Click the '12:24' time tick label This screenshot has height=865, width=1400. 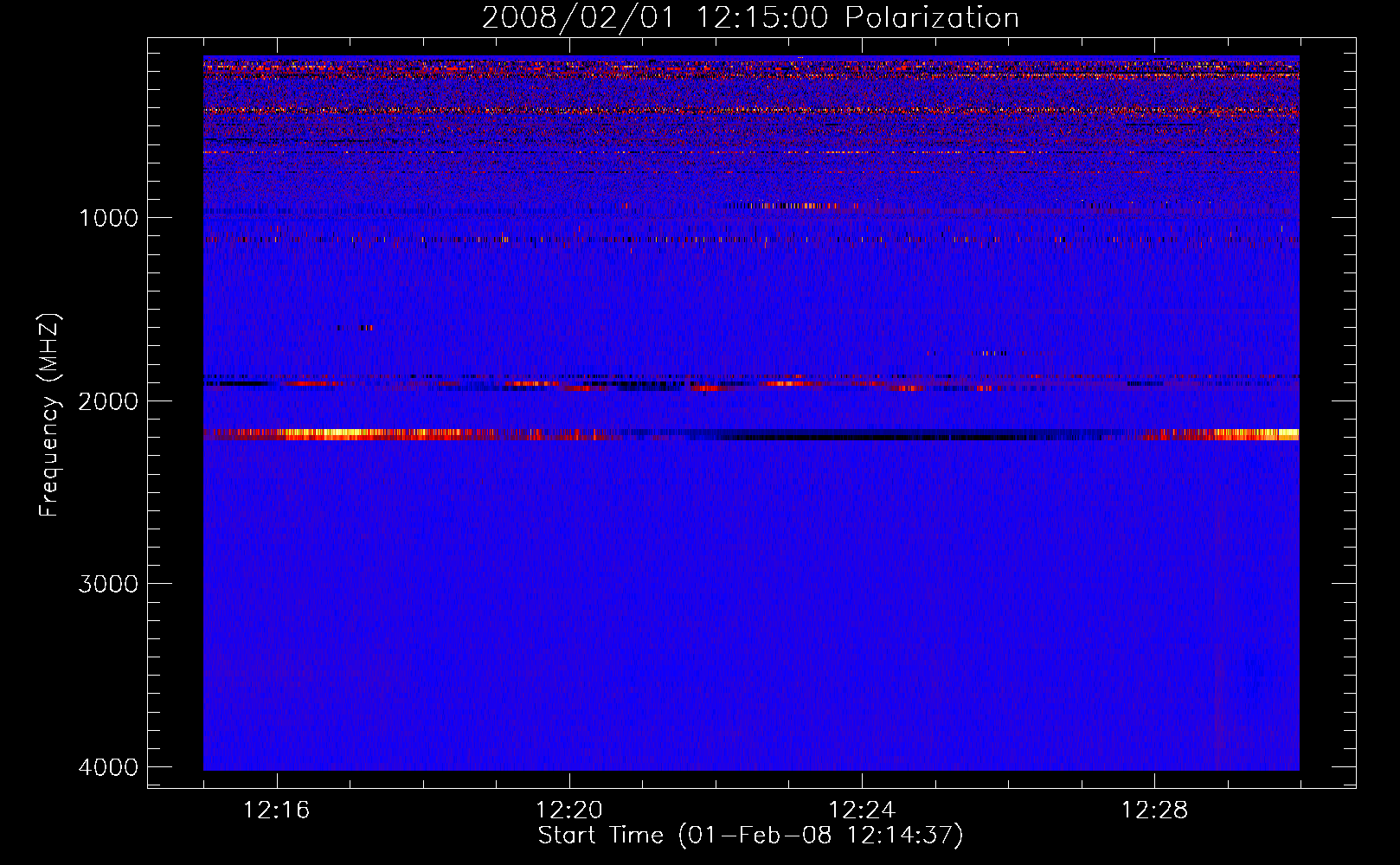pos(862,811)
